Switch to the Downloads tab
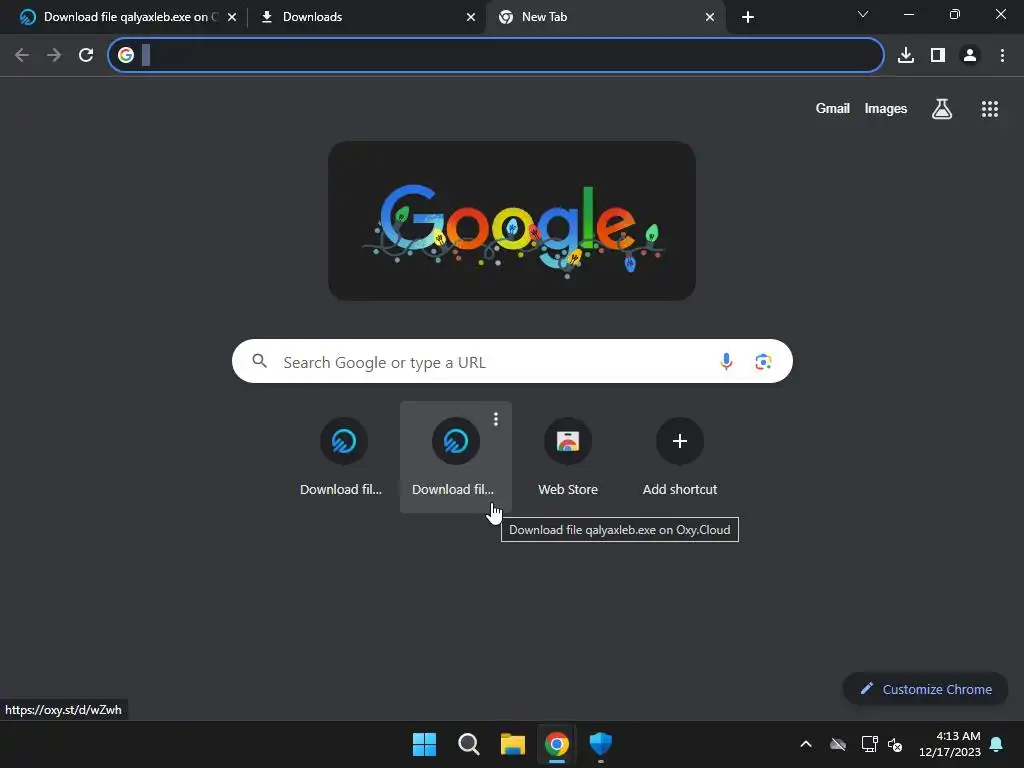 point(366,17)
